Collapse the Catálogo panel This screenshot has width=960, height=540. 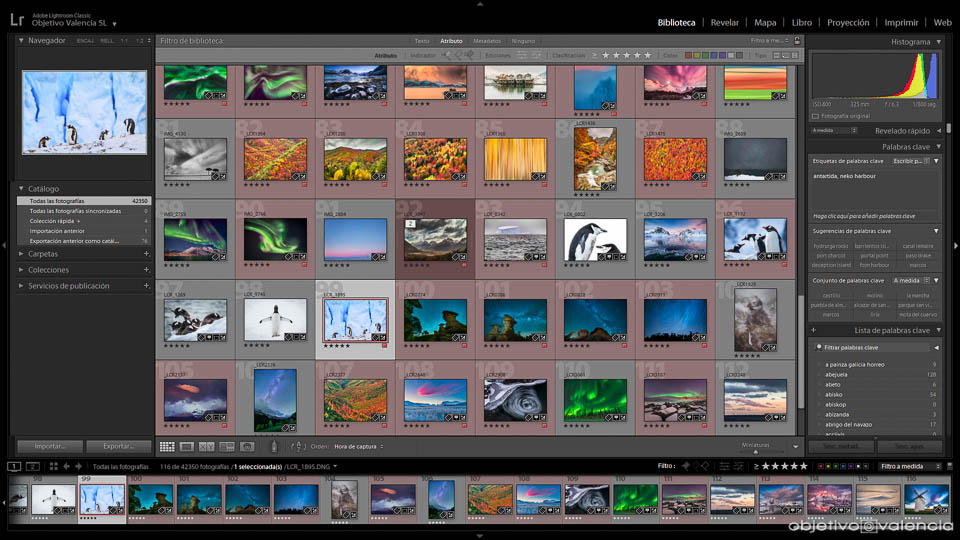coord(21,189)
